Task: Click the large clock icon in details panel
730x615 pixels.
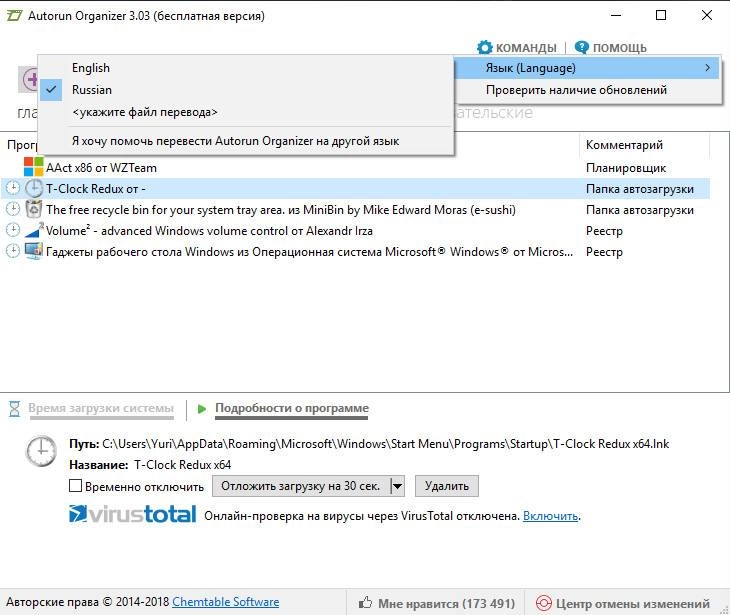Action: pyautogui.click(x=41, y=451)
